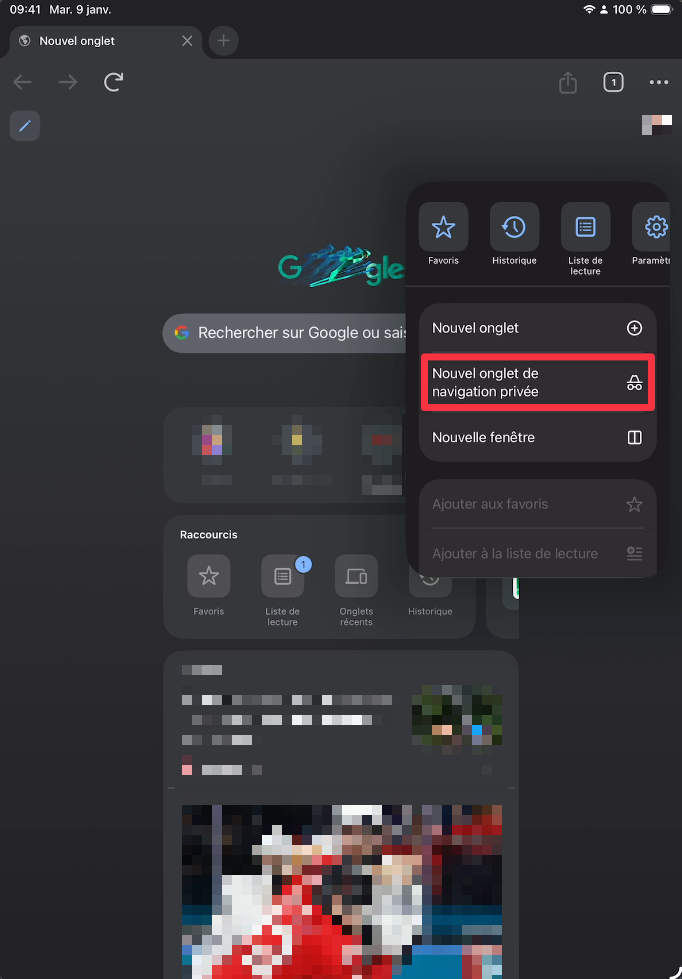Go forward with the right arrow

(67, 82)
